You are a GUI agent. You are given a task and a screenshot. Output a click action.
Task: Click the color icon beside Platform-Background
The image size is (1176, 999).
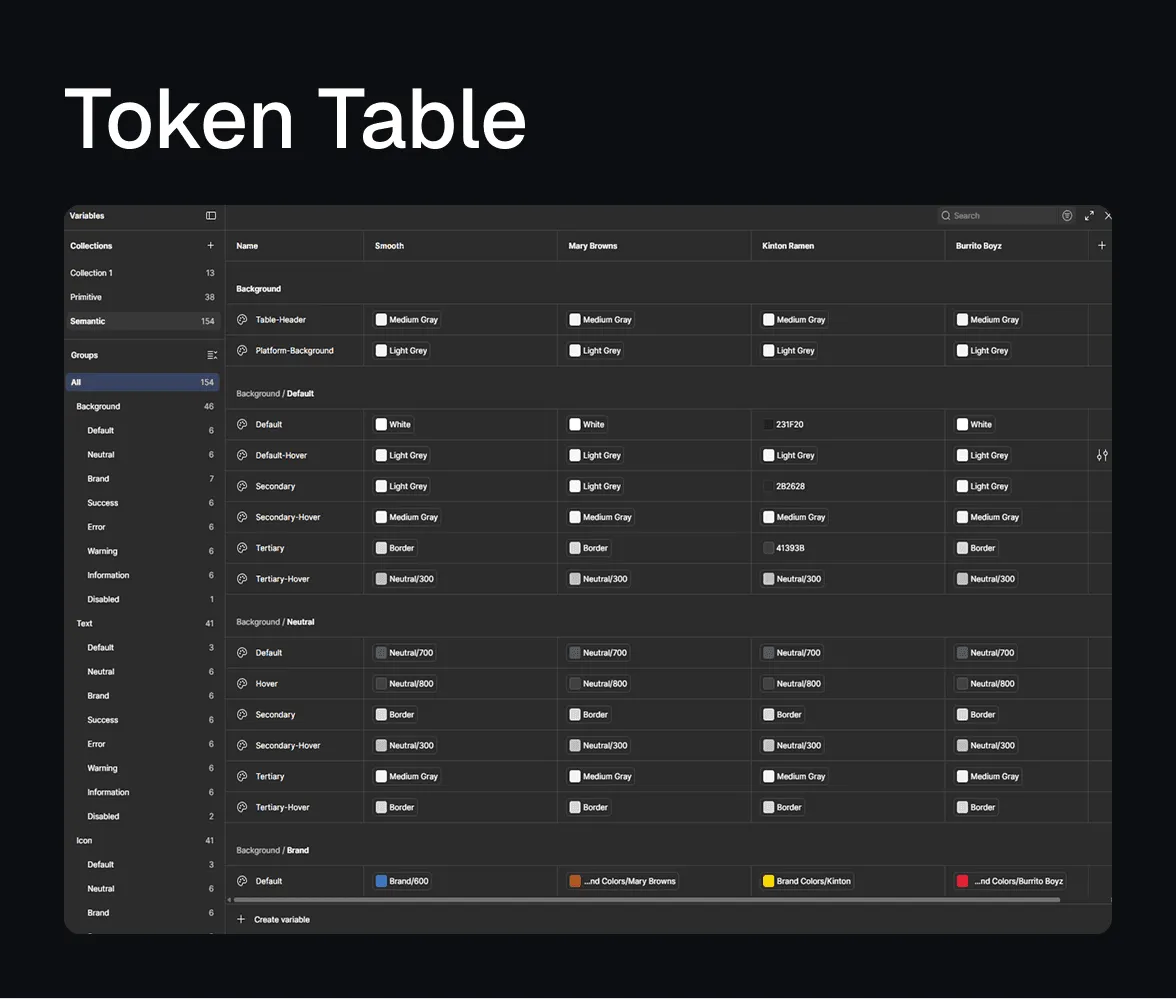(x=242, y=350)
